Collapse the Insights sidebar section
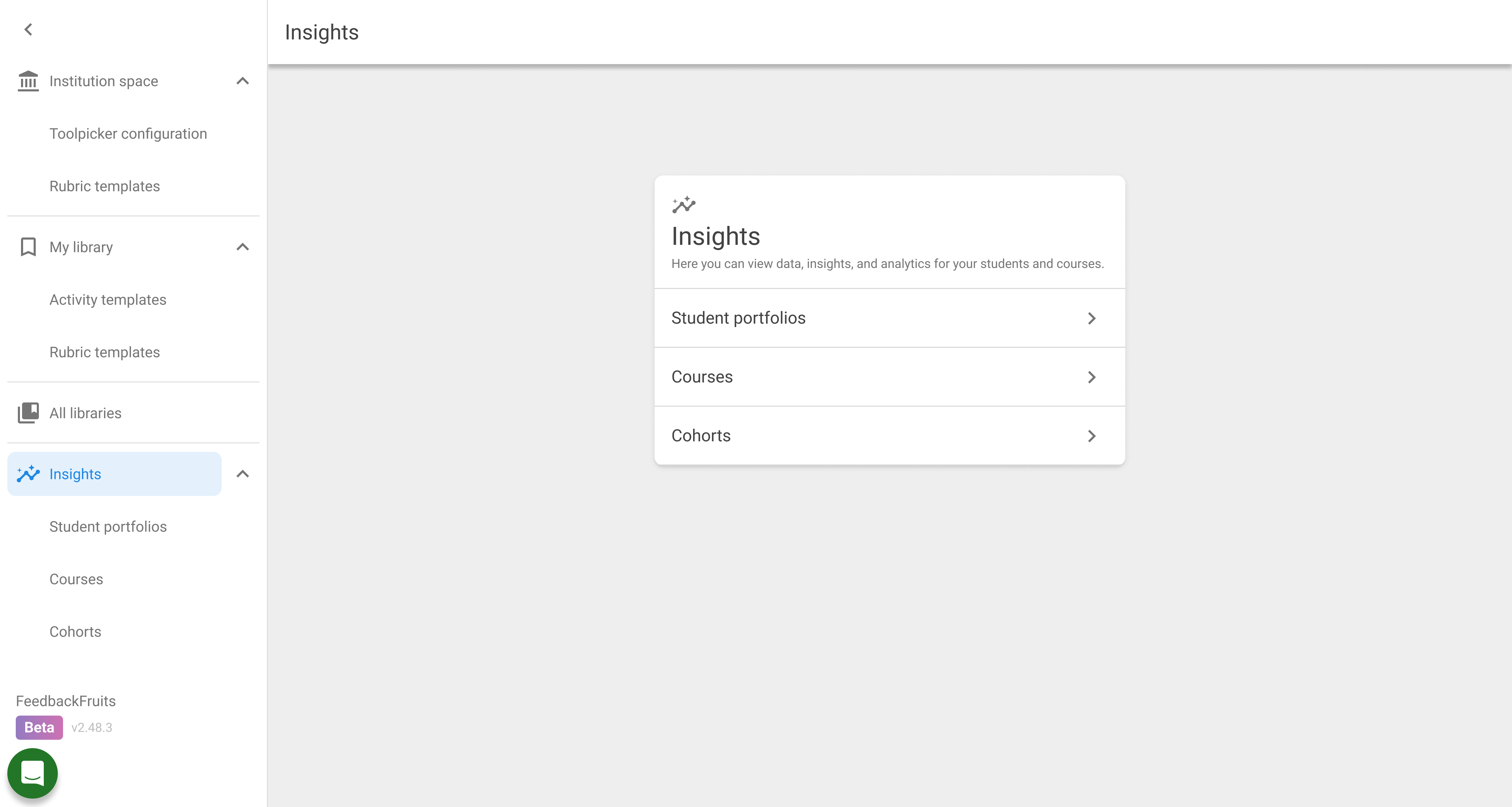 pyautogui.click(x=242, y=474)
